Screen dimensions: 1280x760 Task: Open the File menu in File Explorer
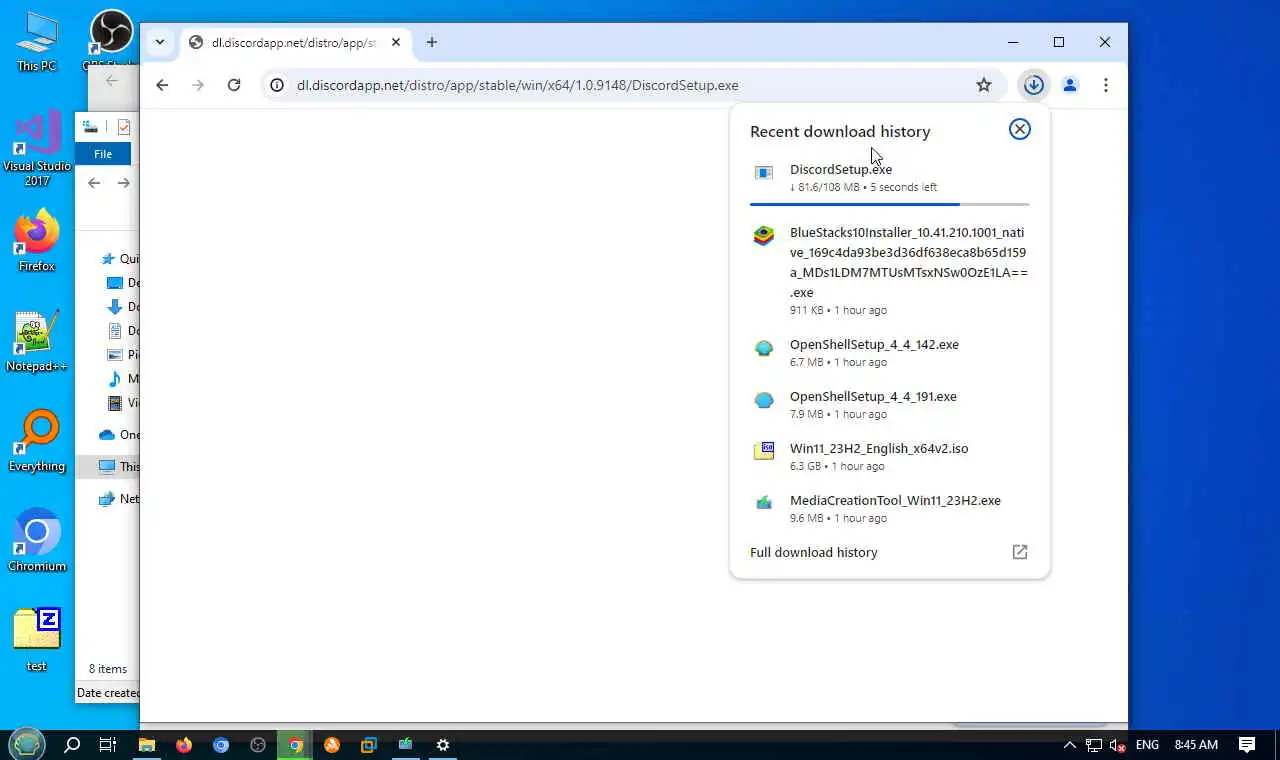[103, 154]
